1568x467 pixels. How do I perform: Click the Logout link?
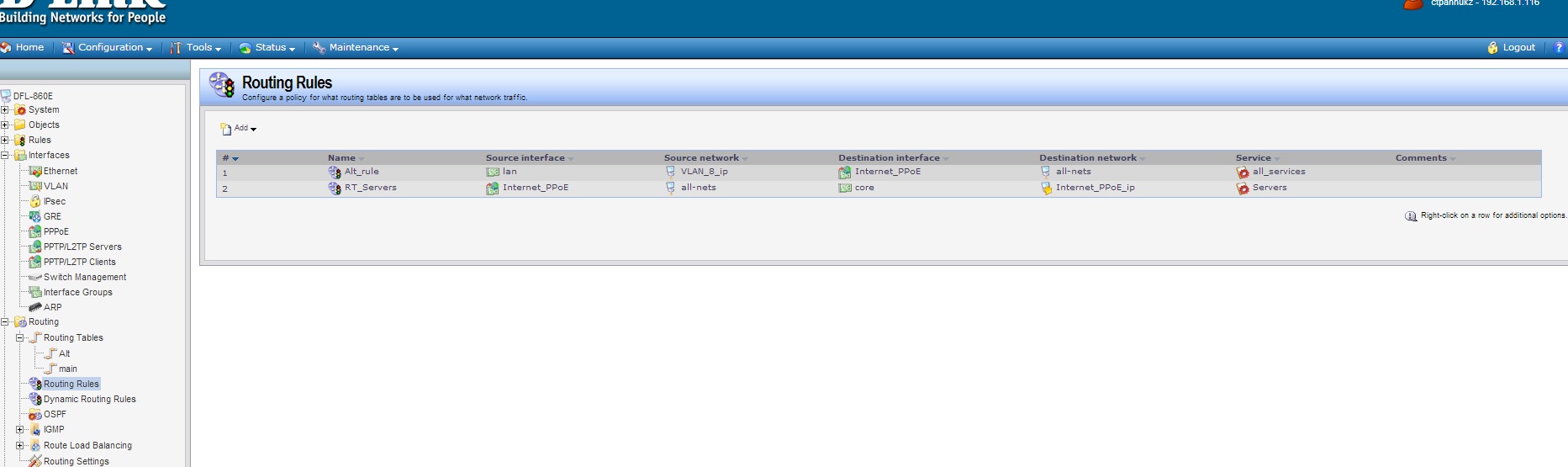coord(1511,48)
